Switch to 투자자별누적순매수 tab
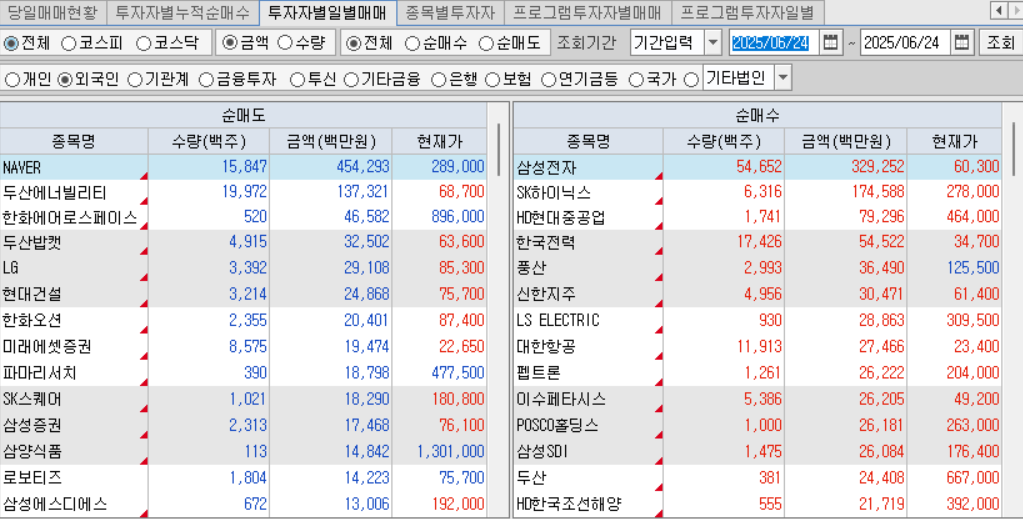1023x519 pixels. point(183,12)
